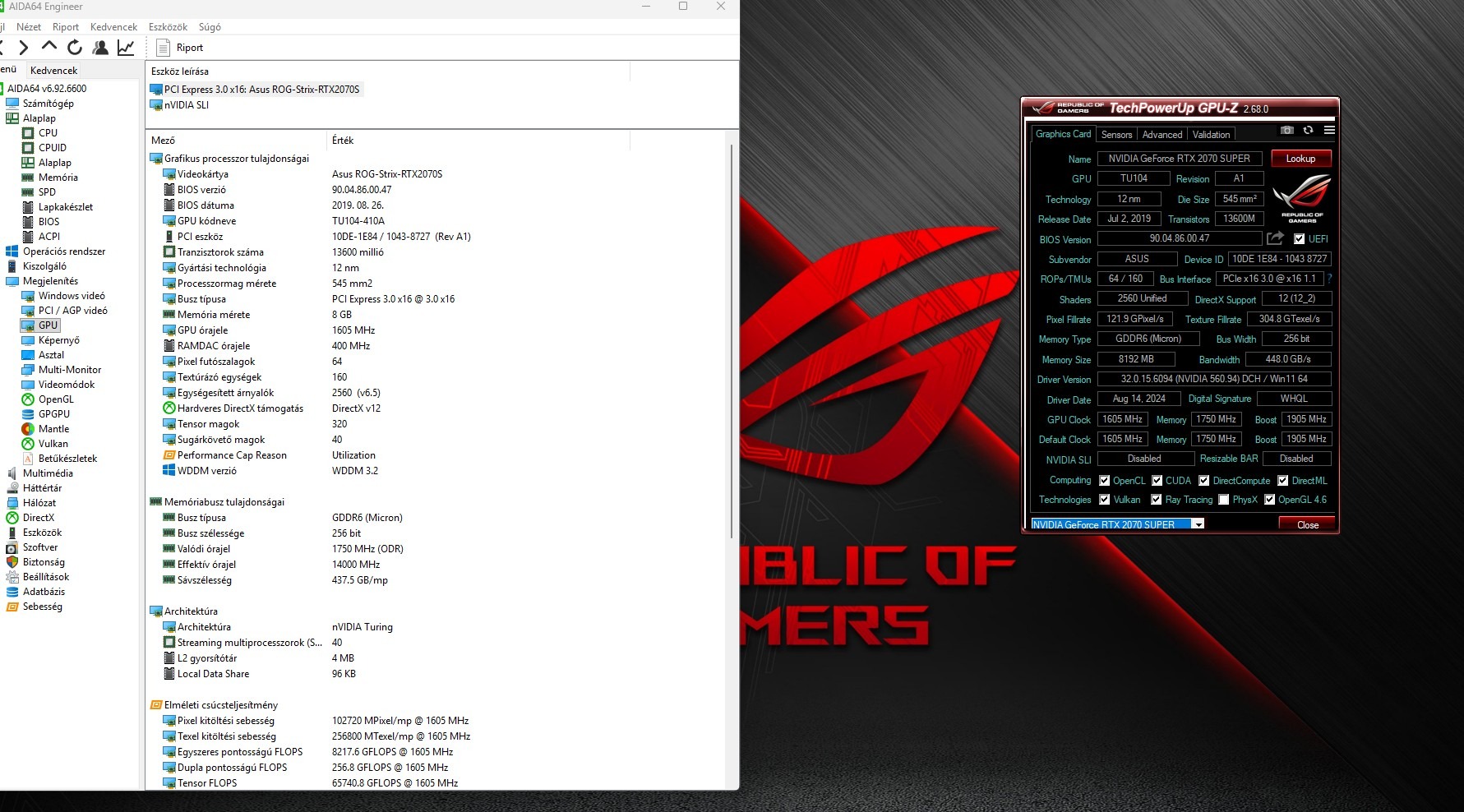
Task: Click the refresh icon in AIDA64 toolbar
Action: point(75,48)
